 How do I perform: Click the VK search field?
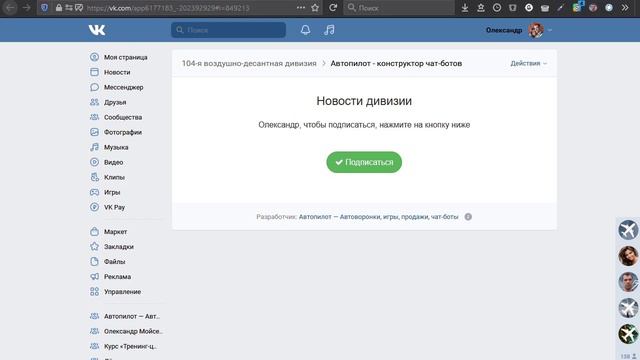coord(228,30)
